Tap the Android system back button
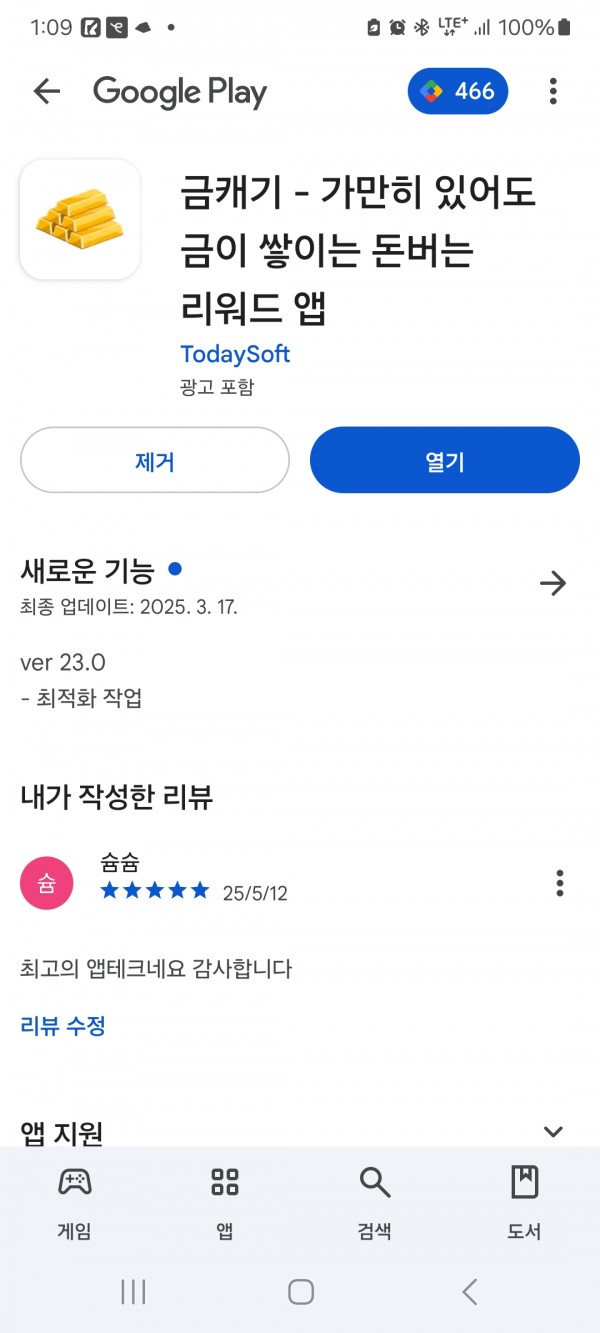This screenshot has width=600, height=1333. point(469,1292)
